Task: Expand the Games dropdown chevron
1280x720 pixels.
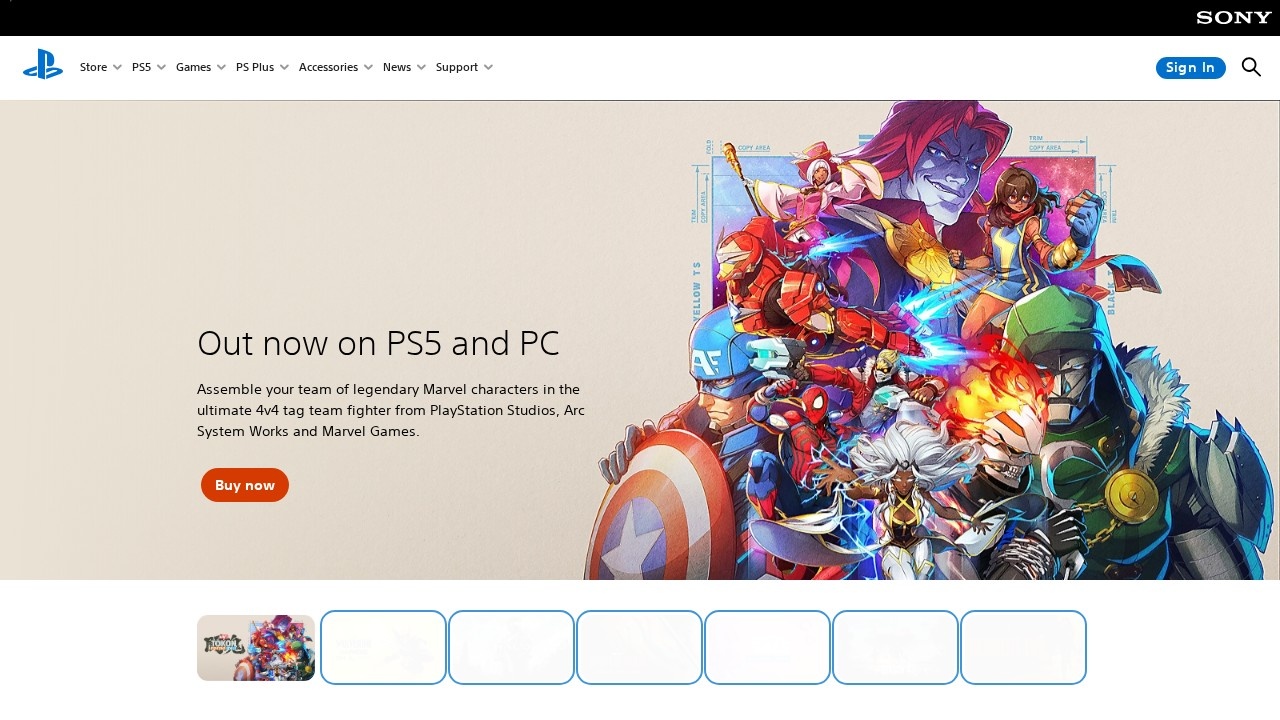Action: (x=221, y=68)
